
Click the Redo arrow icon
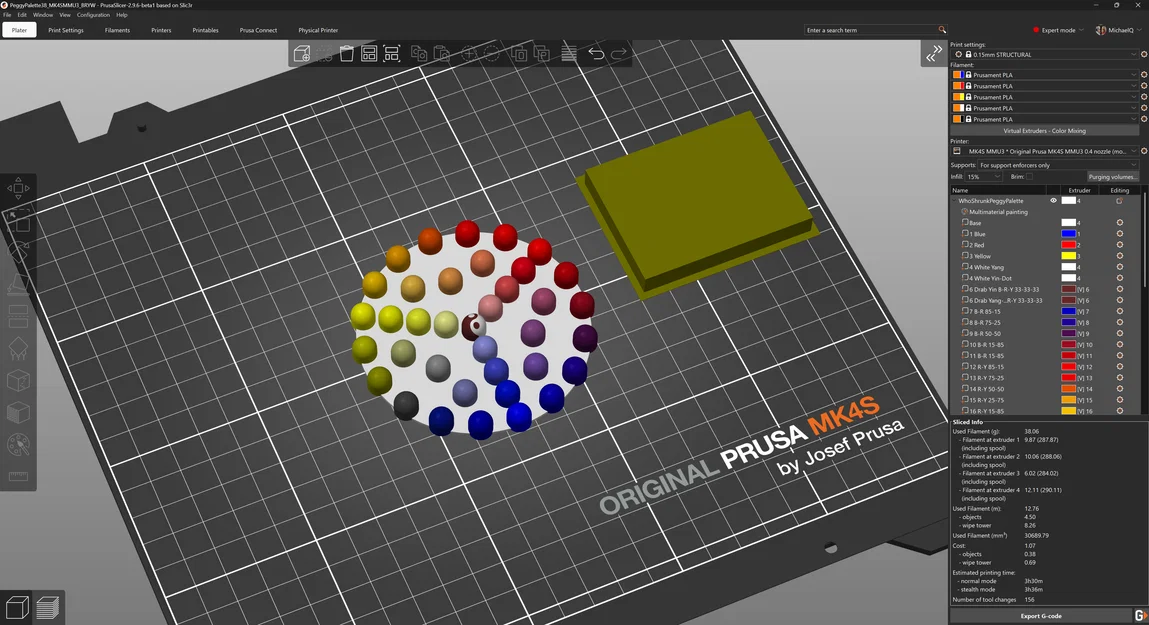click(619, 53)
